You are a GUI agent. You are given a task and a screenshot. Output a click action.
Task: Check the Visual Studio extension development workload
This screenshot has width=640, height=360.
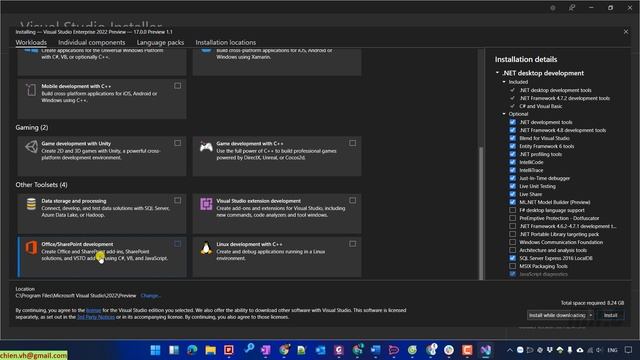[353, 200]
